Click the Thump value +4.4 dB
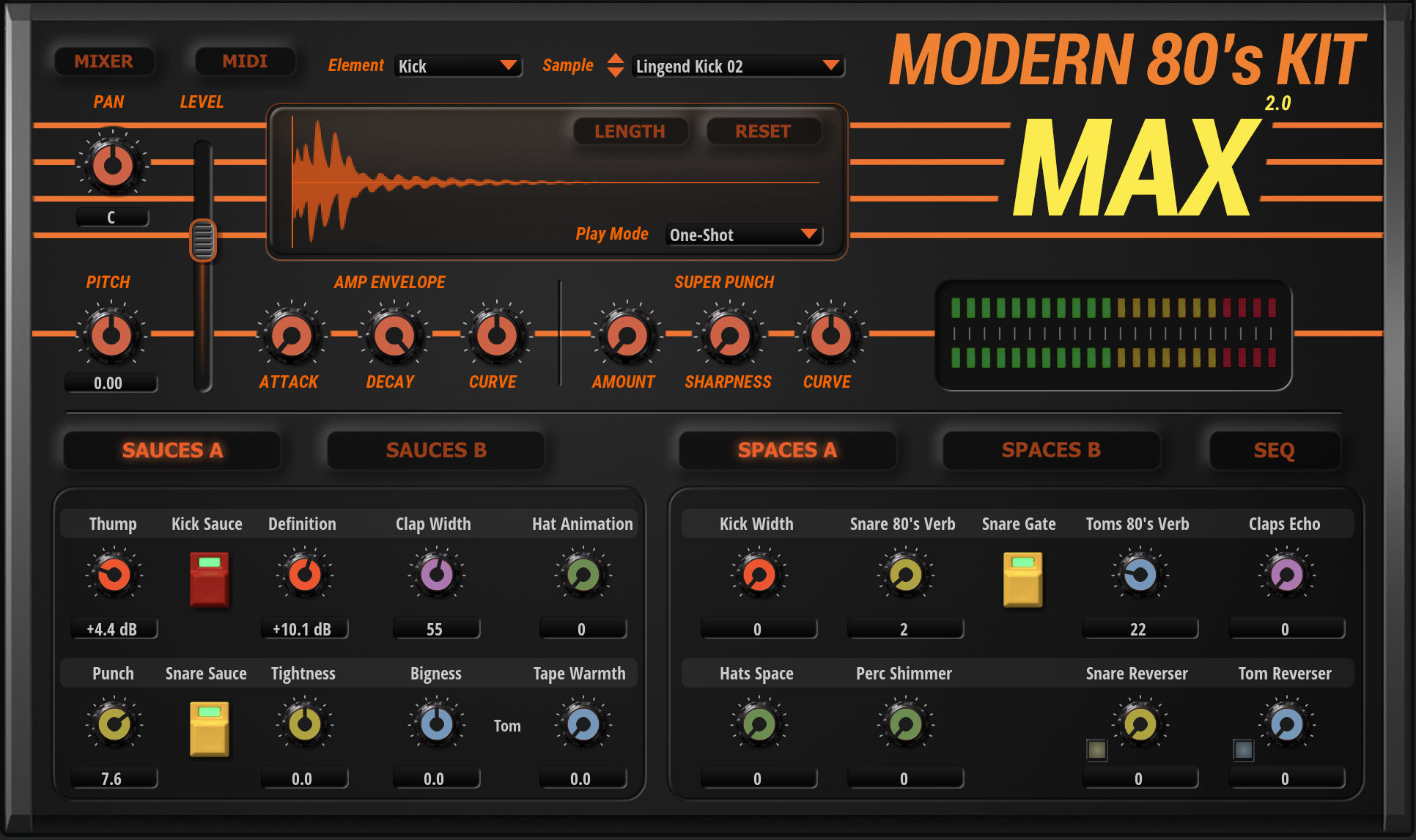Screen dimensions: 1416x840 [114, 629]
